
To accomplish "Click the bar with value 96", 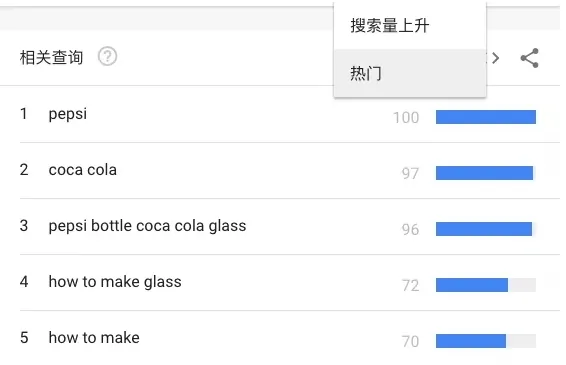I will click(484, 229).
